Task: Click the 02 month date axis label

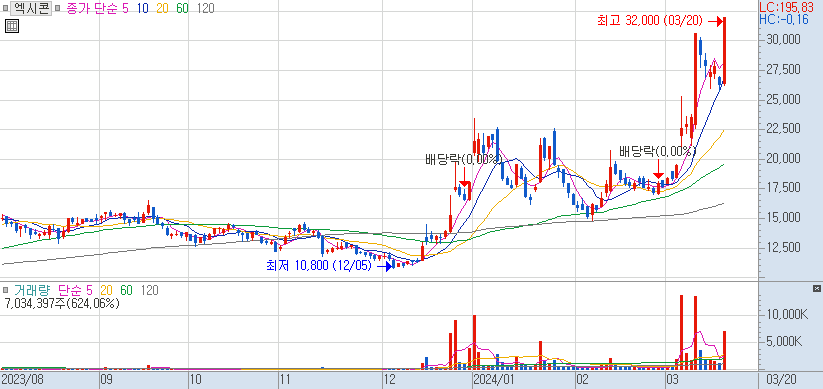Action: coord(582,379)
